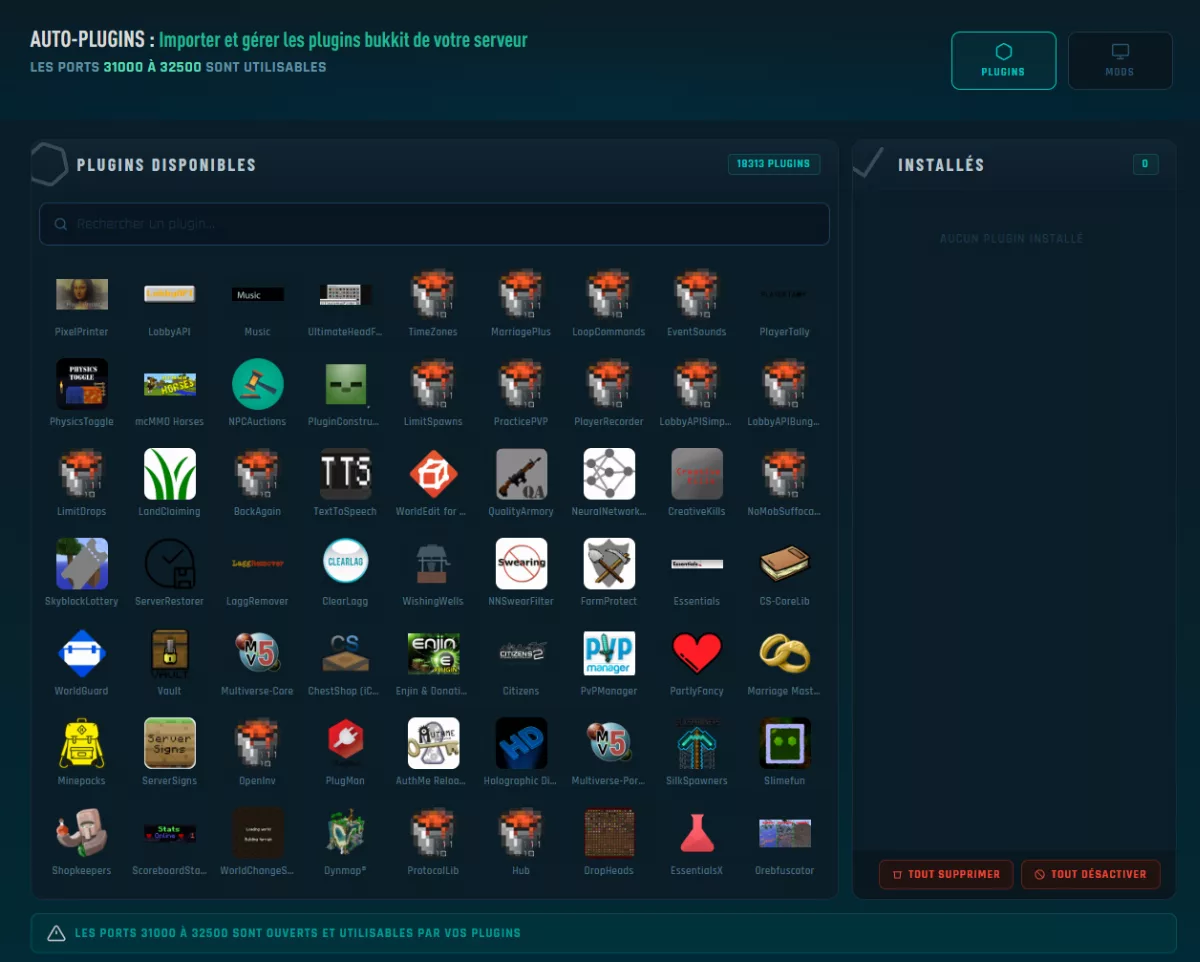Click the EventSounds plugin label
This screenshot has width=1200, height=962.
[x=697, y=332]
